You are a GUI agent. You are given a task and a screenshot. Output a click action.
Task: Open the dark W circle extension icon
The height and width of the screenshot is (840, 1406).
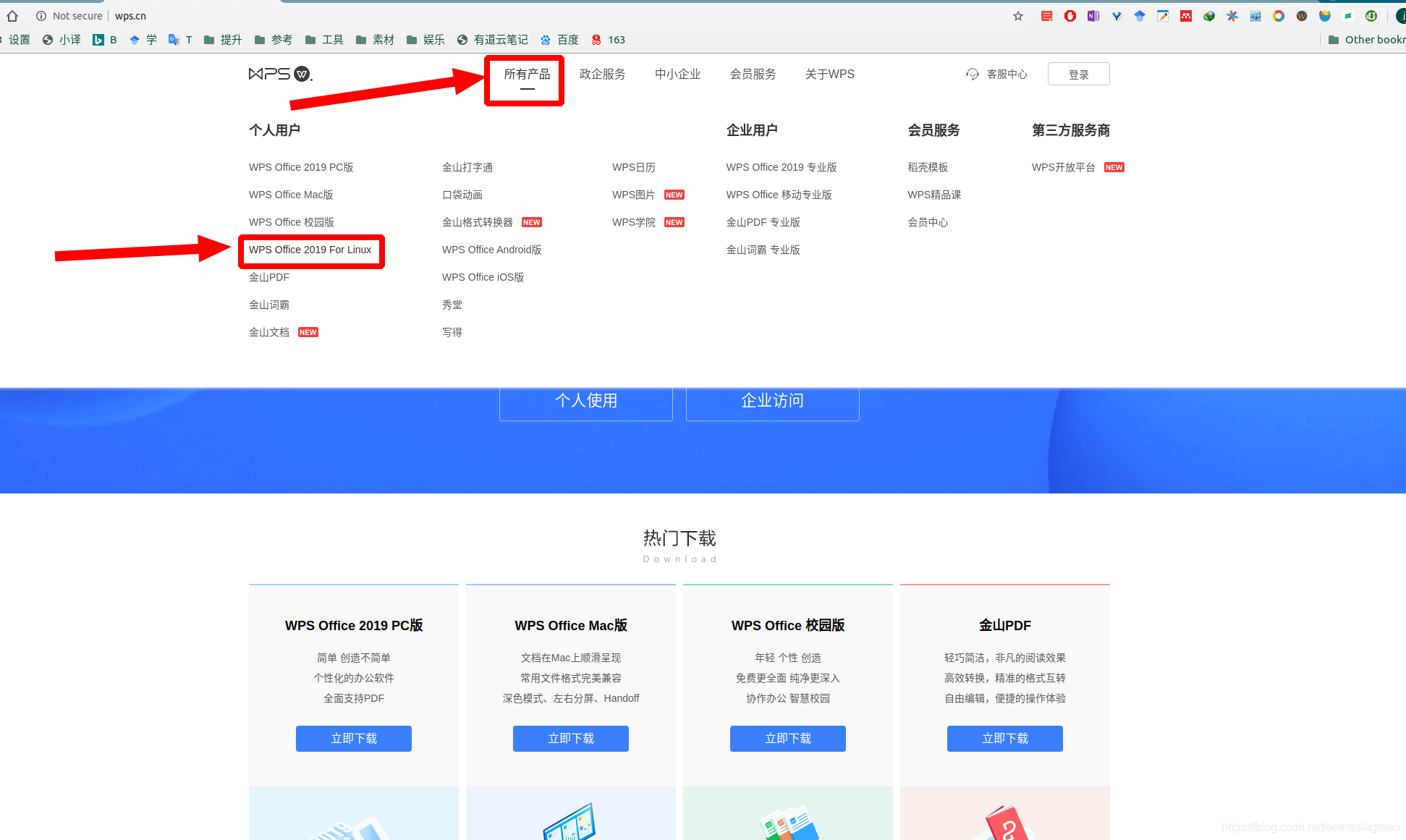(1302, 16)
